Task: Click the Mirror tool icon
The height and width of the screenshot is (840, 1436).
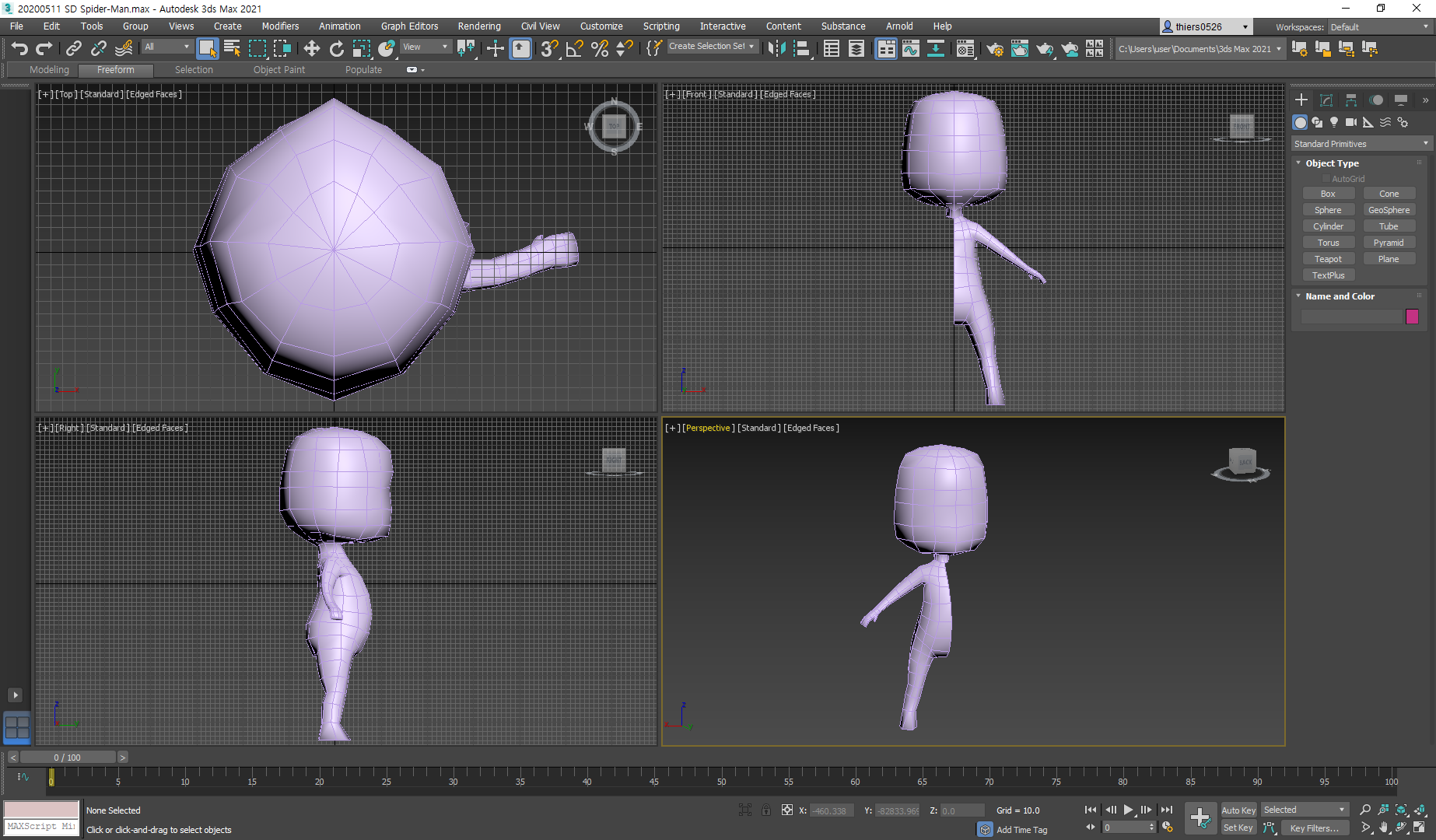Action: pyautogui.click(x=776, y=49)
